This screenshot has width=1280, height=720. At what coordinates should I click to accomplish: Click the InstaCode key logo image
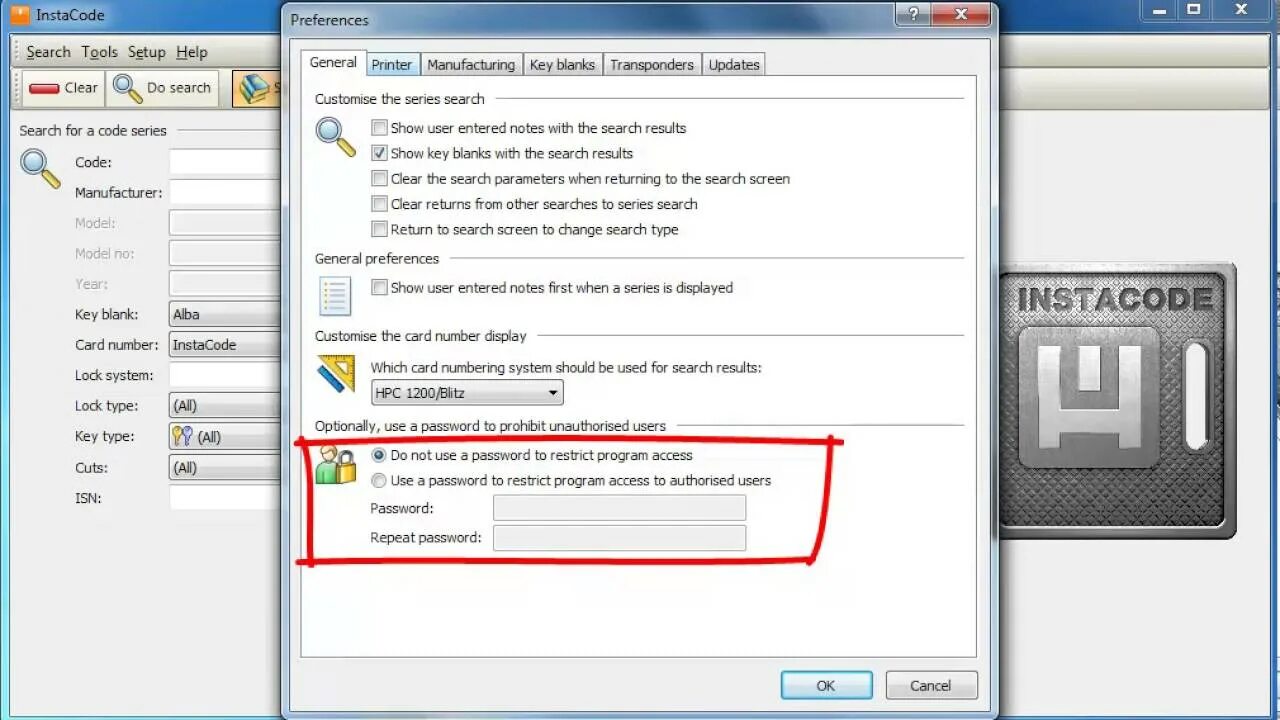1116,401
